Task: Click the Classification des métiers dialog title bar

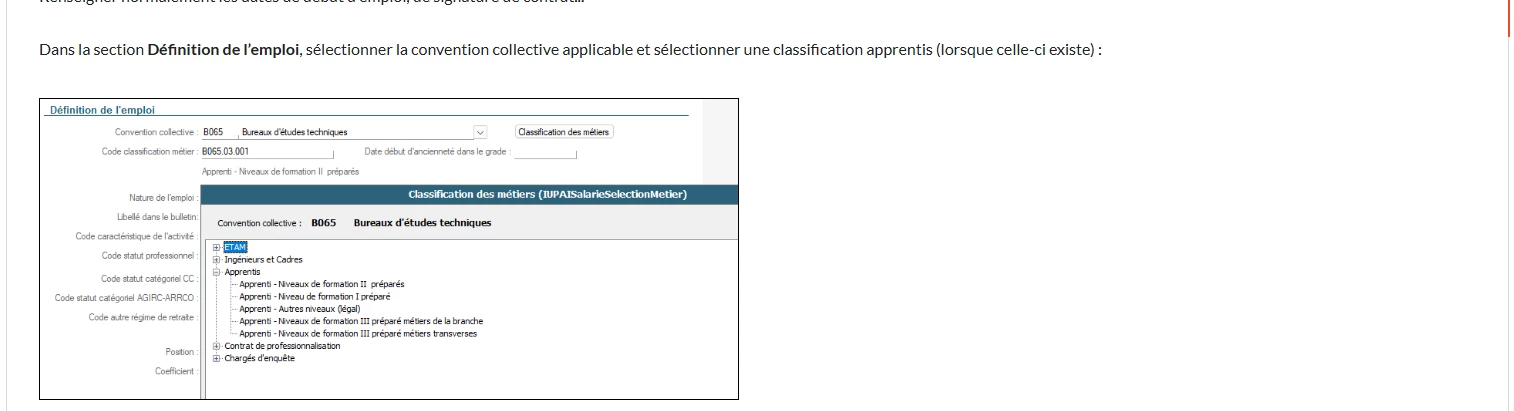Action: point(470,194)
